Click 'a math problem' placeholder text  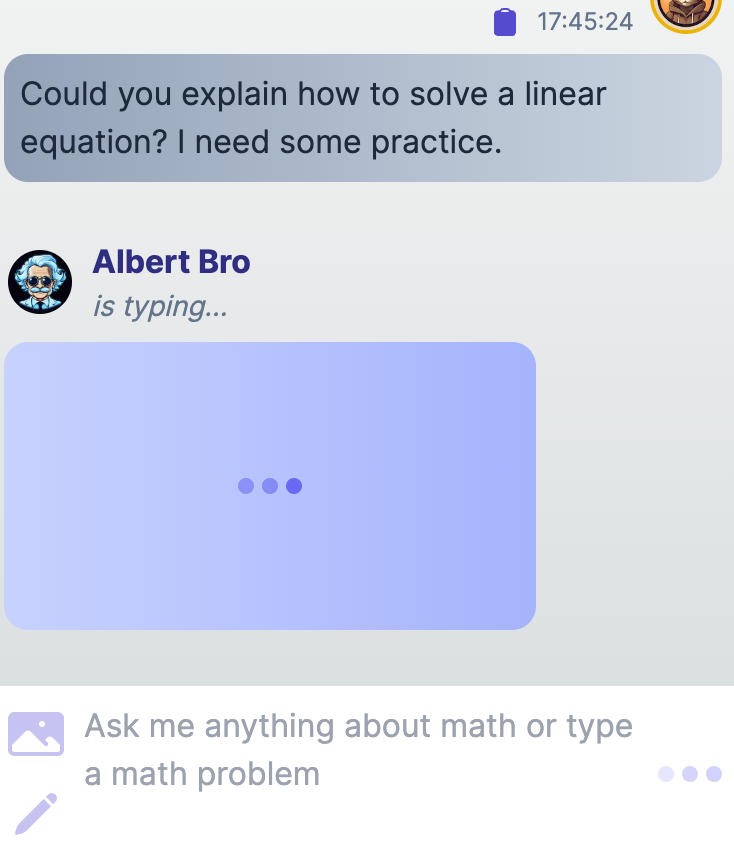coord(202,774)
